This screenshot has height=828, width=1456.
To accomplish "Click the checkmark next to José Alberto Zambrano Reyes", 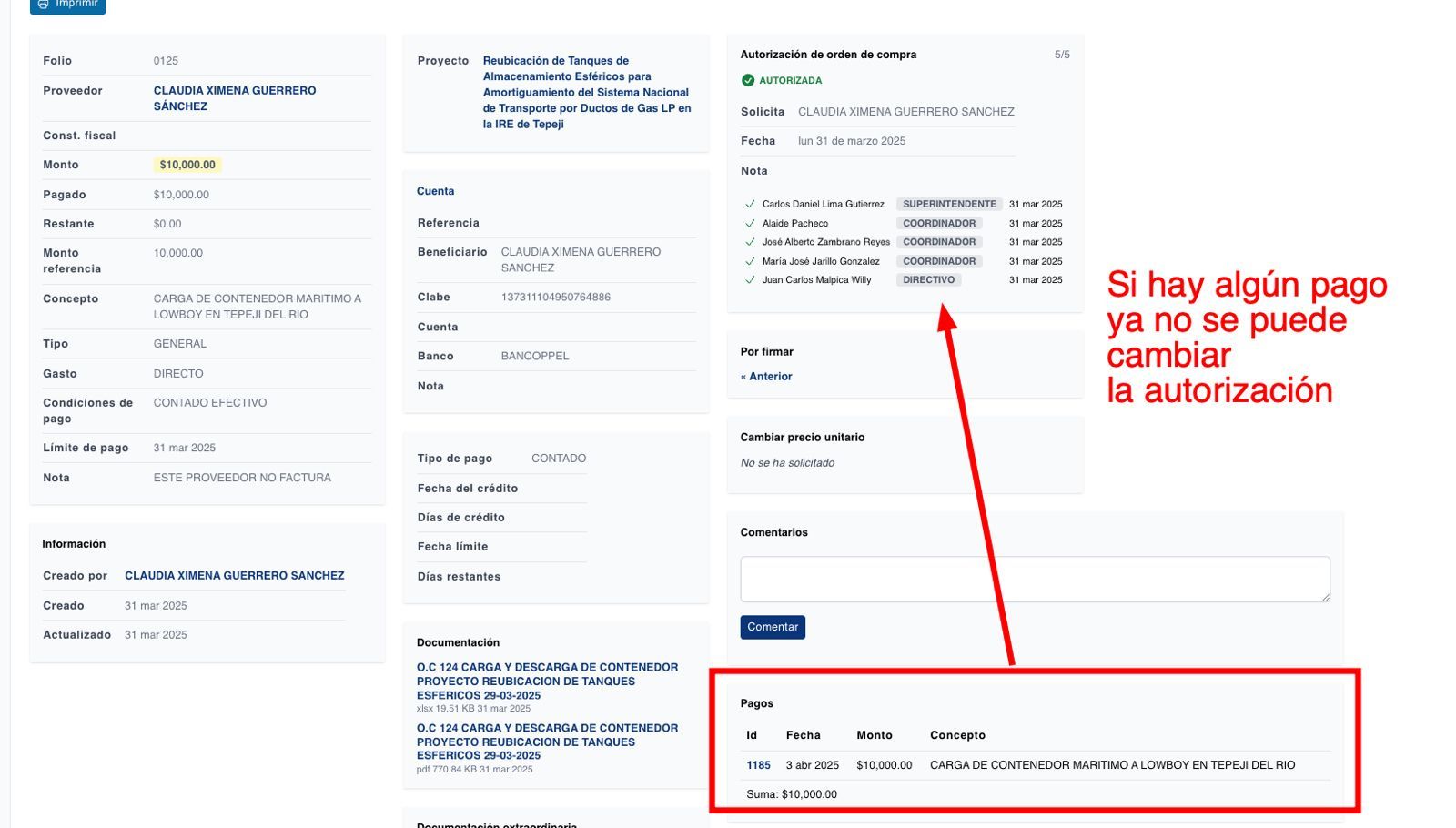I will click(x=751, y=242).
